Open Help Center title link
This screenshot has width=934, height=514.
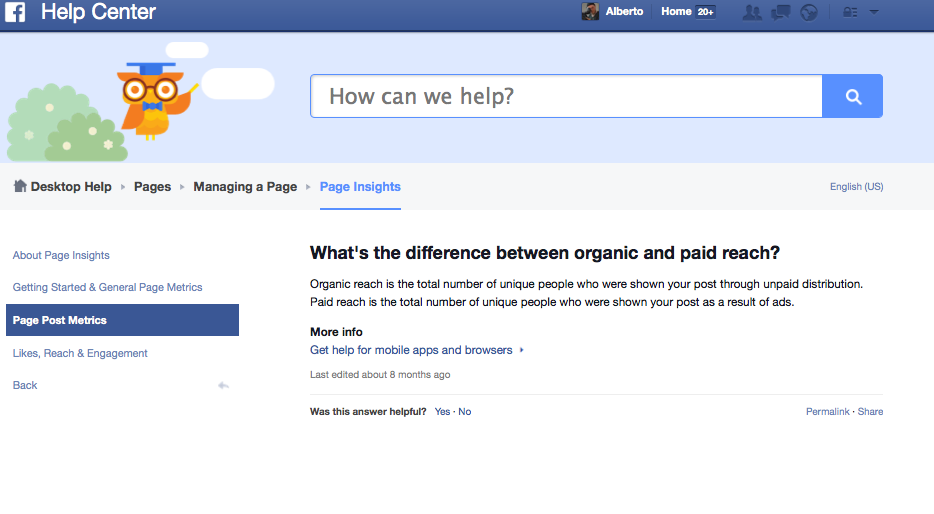coord(98,11)
